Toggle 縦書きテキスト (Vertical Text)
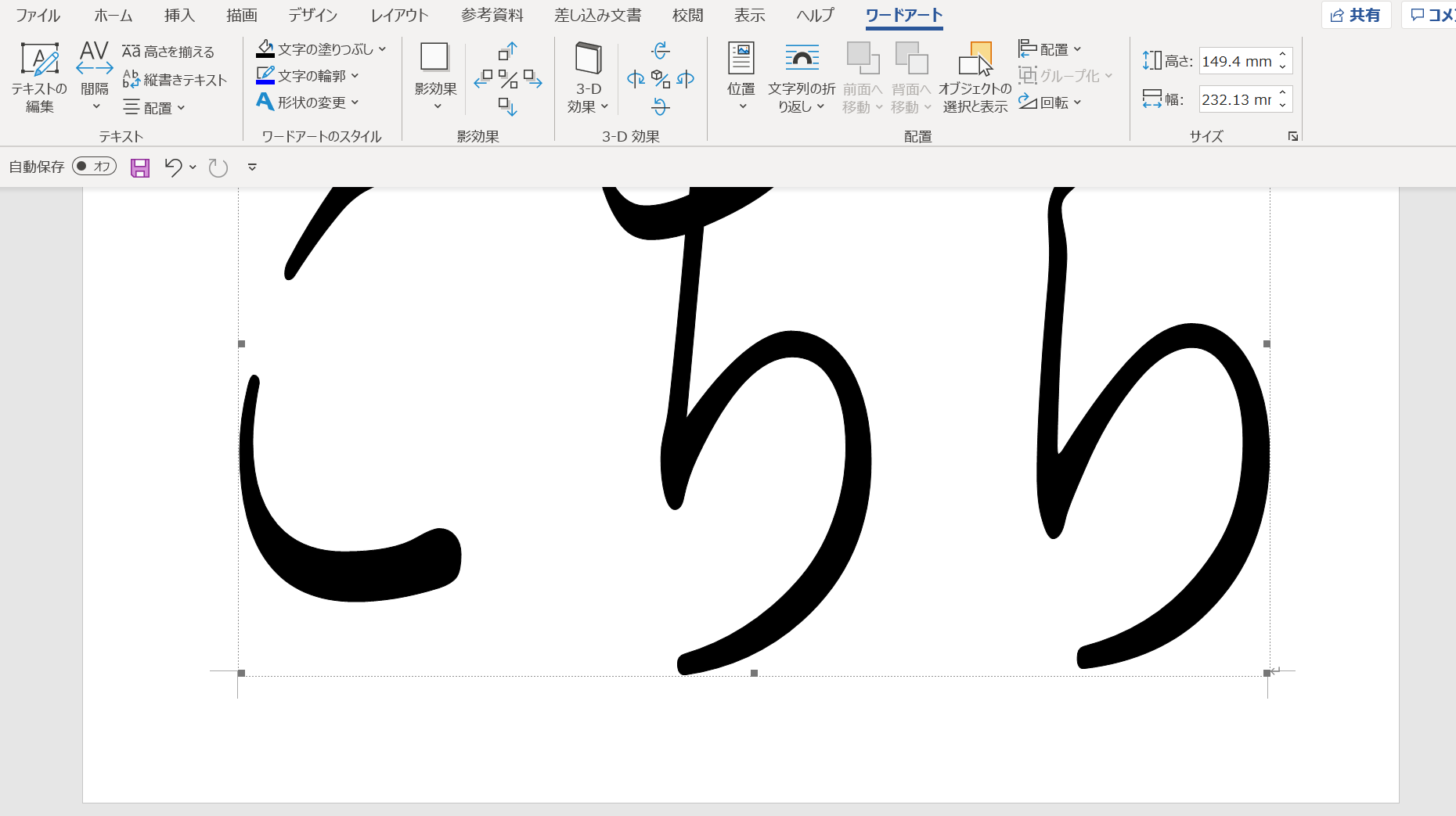The width and height of the screenshot is (1456, 816). (x=175, y=80)
